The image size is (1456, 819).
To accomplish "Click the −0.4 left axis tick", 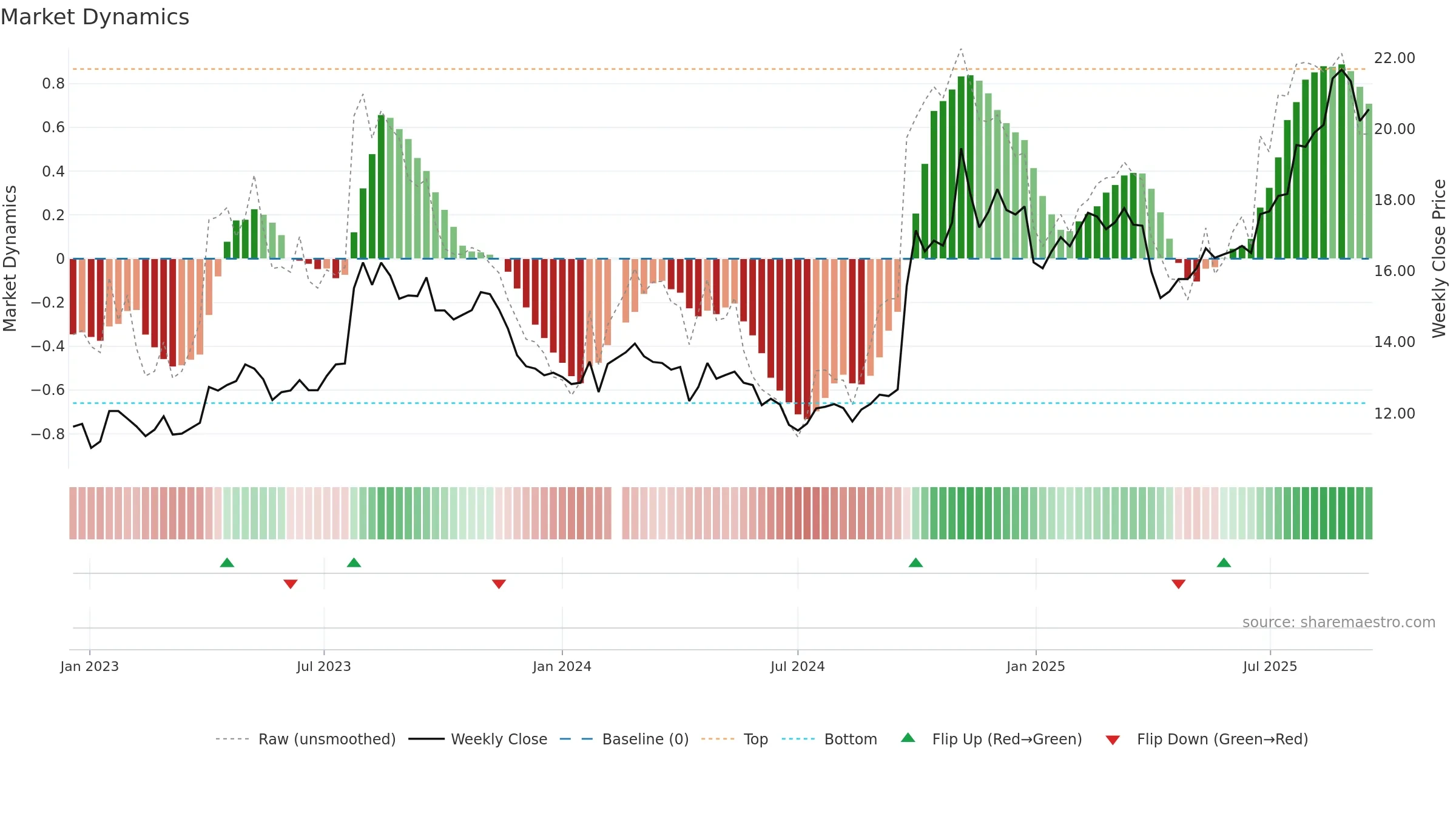I will coord(48,346).
